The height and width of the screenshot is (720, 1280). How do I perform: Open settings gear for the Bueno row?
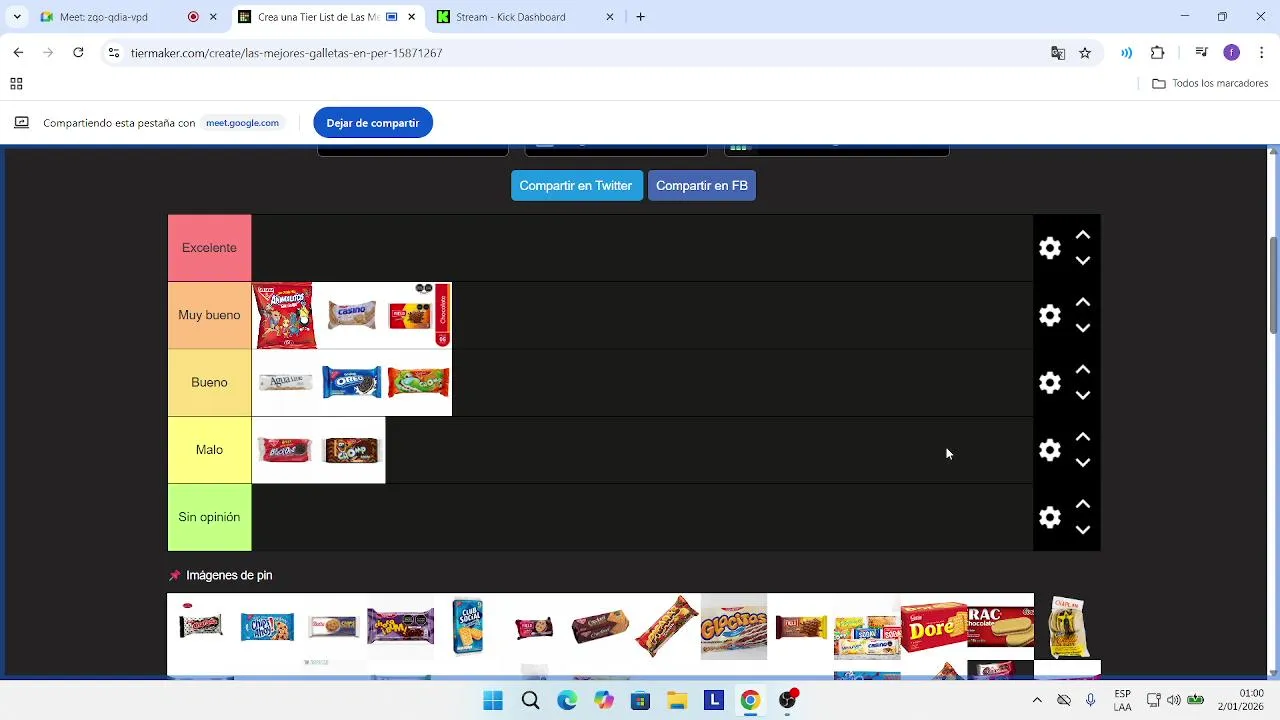(x=1049, y=383)
